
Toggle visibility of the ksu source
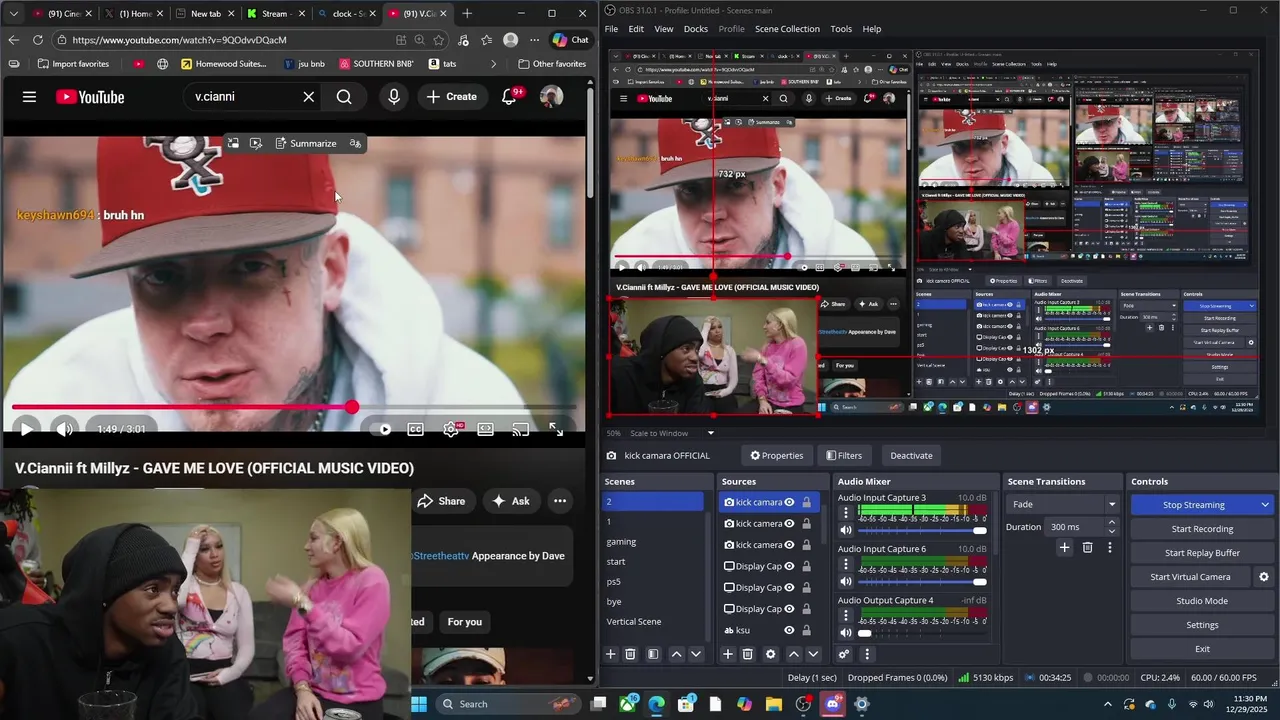tap(789, 630)
